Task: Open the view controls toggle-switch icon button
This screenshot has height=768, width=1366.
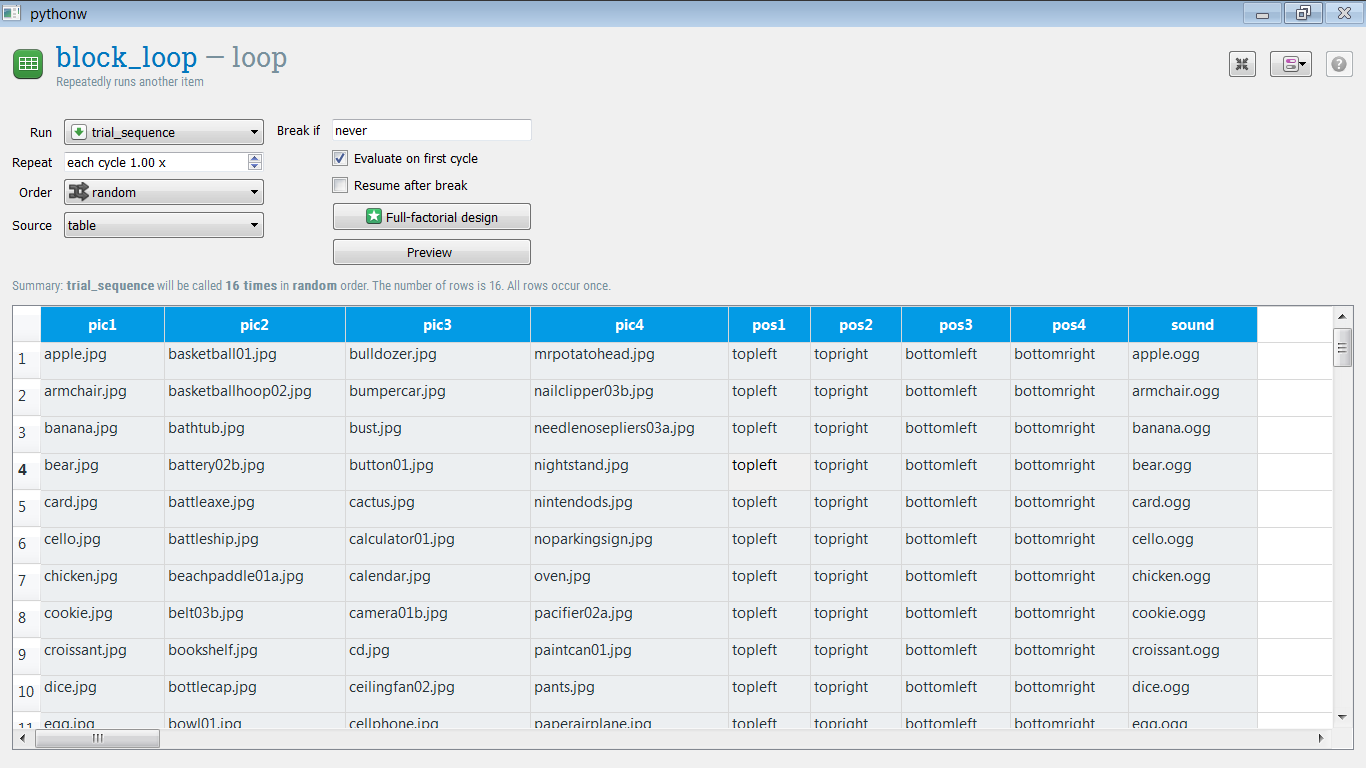Action: point(1290,64)
